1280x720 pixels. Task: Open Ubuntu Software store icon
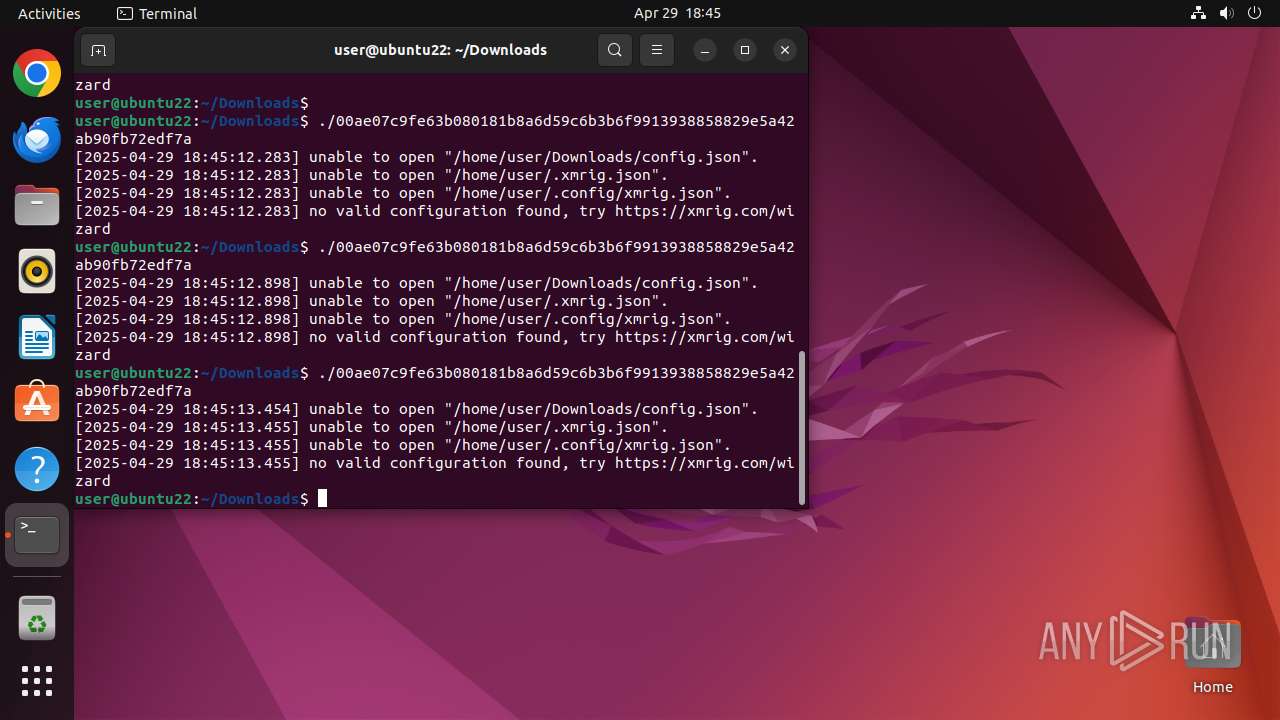click(37, 403)
